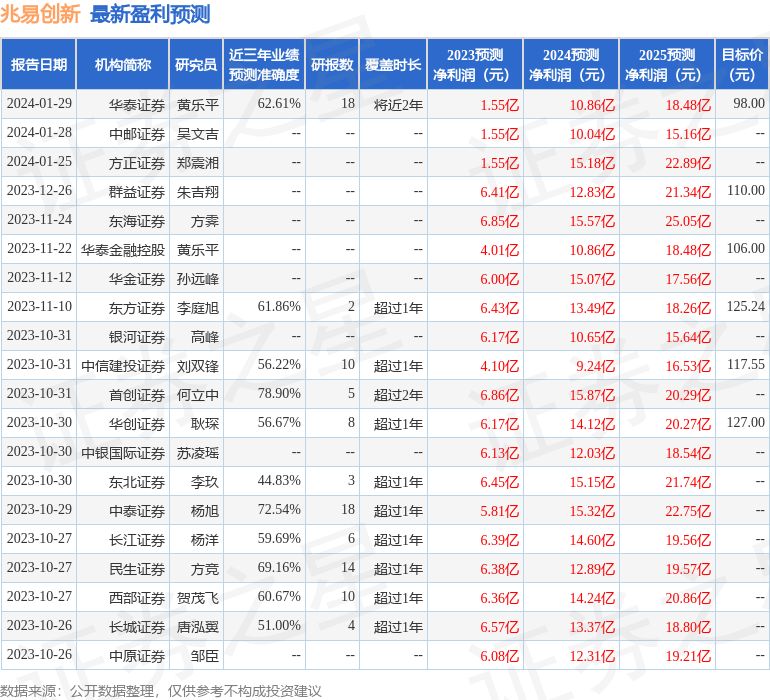770x700 pixels.
Task: Click 2023 forecast 4.01亿
Action: tap(499, 250)
